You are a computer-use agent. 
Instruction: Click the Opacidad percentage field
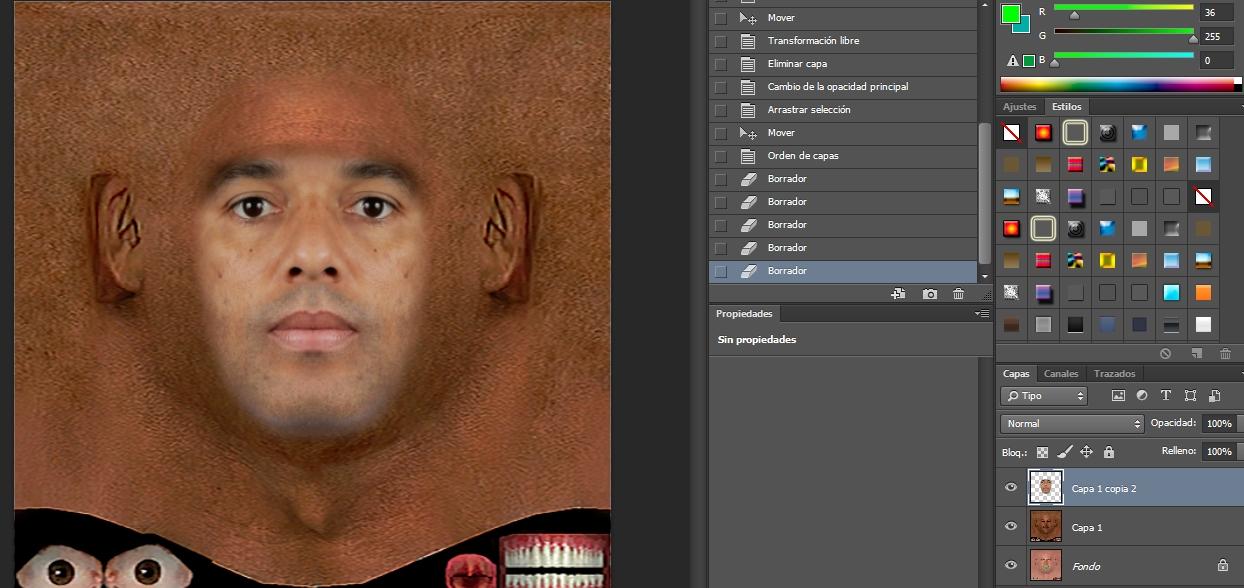pyautogui.click(x=1218, y=424)
